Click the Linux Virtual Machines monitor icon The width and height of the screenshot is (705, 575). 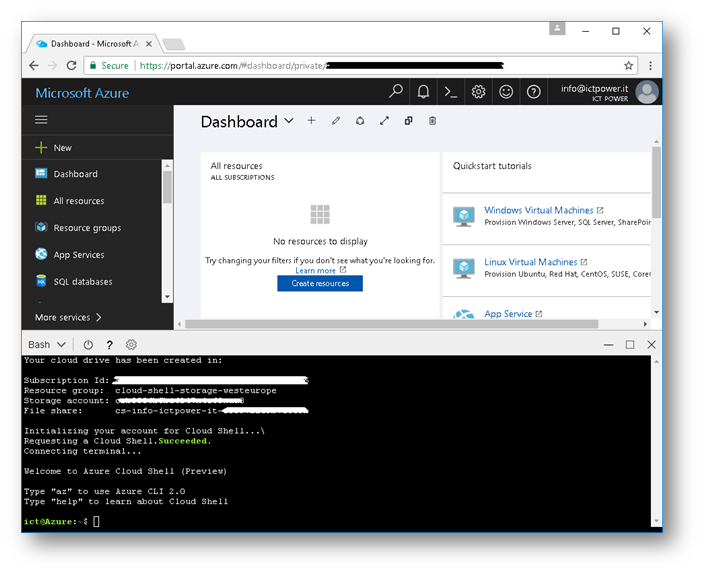click(464, 268)
